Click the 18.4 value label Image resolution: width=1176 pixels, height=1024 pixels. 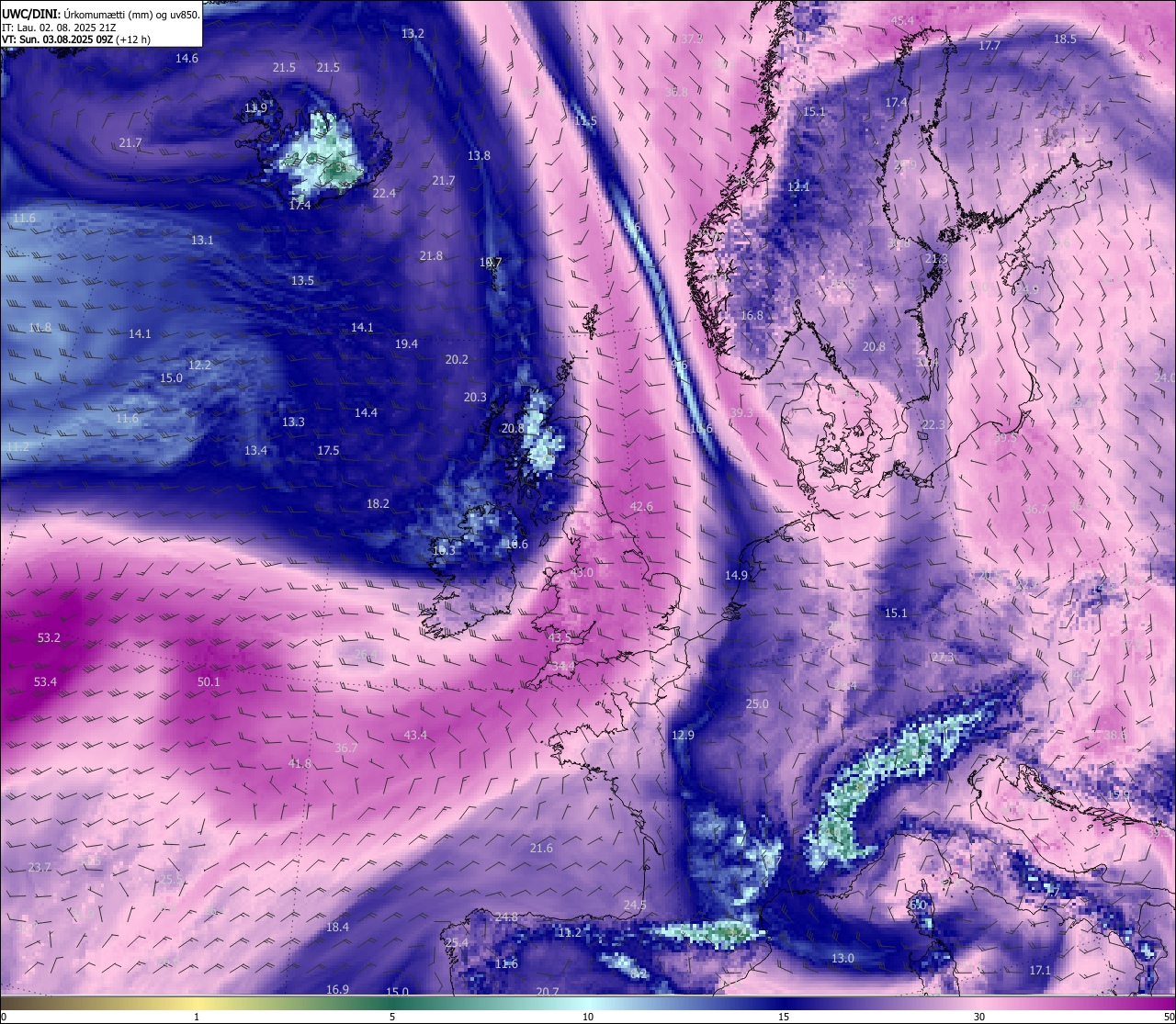(x=337, y=927)
